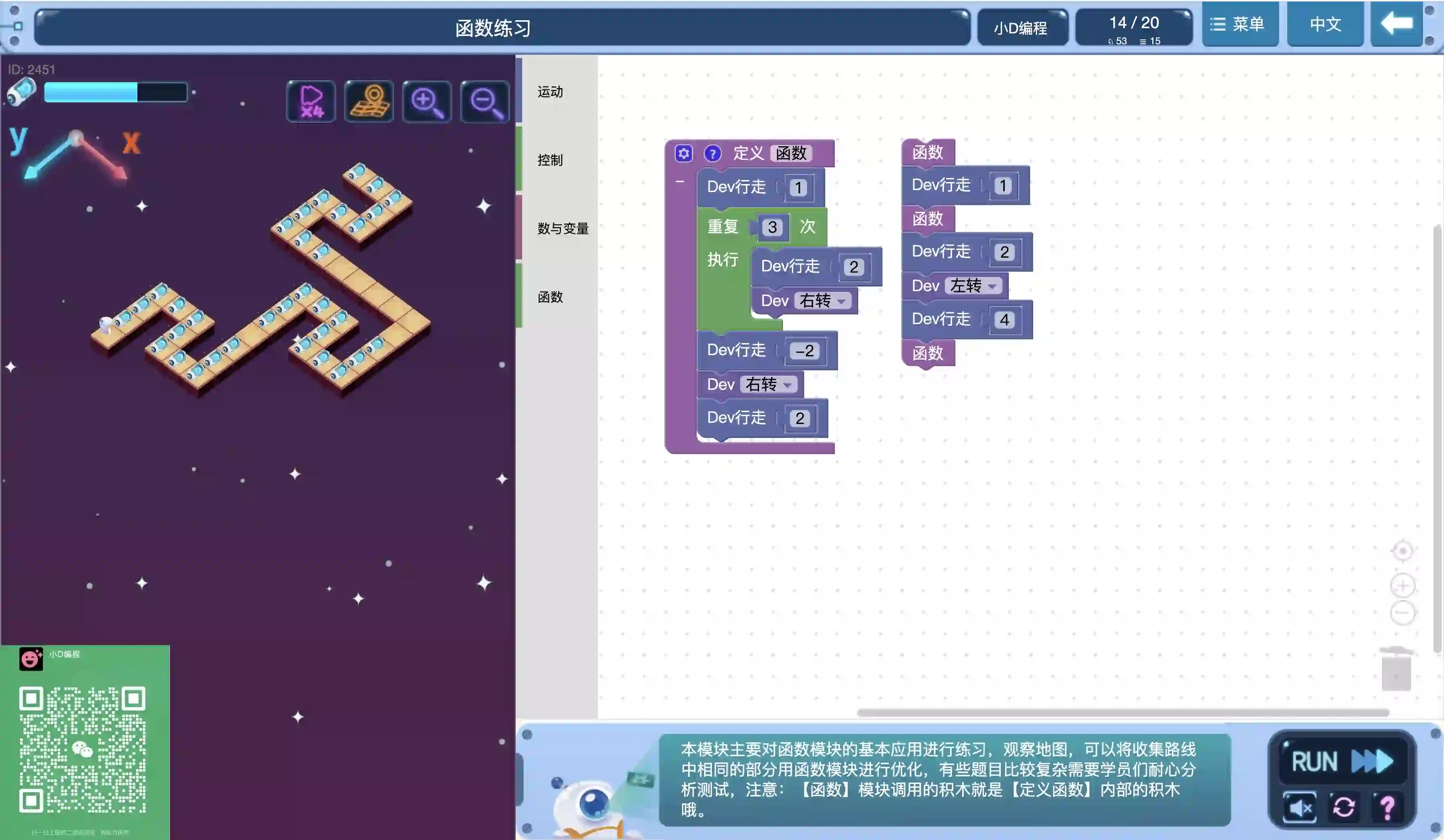Zoom out of the game map
This screenshot has height=840, width=1444.
click(x=485, y=101)
